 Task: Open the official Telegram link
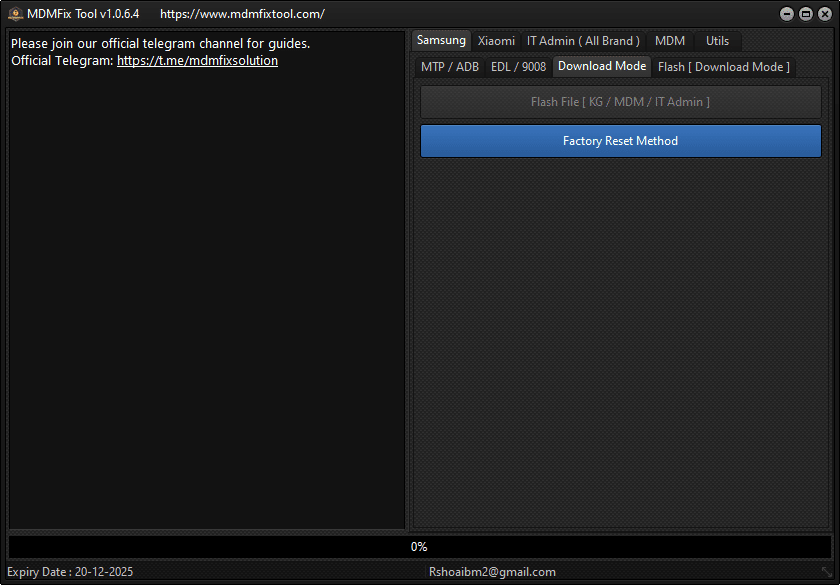[197, 60]
